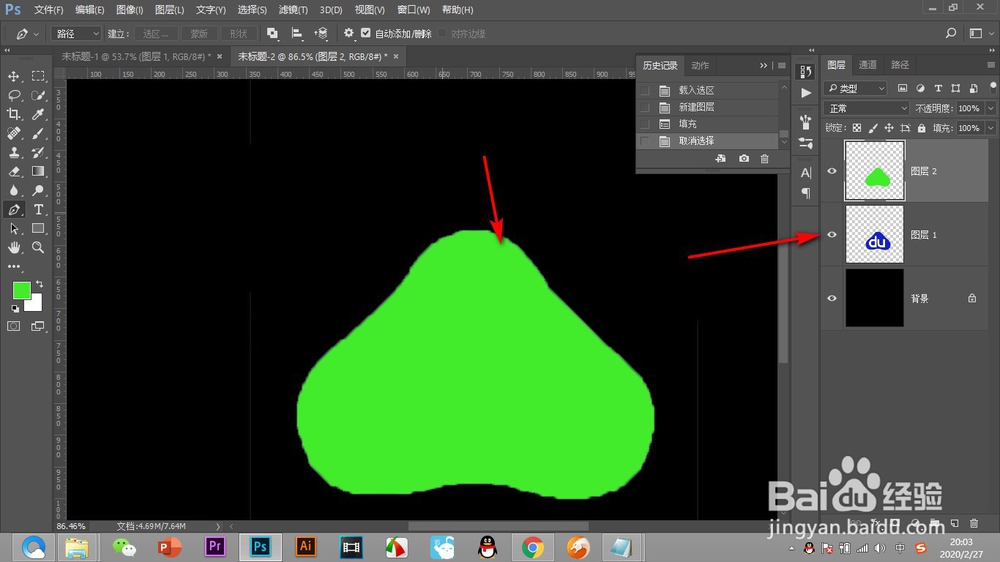Image resolution: width=1000 pixels, height=562 pixels.
Task: Select the Pen tool in toolbox
Action: [13, 210]
